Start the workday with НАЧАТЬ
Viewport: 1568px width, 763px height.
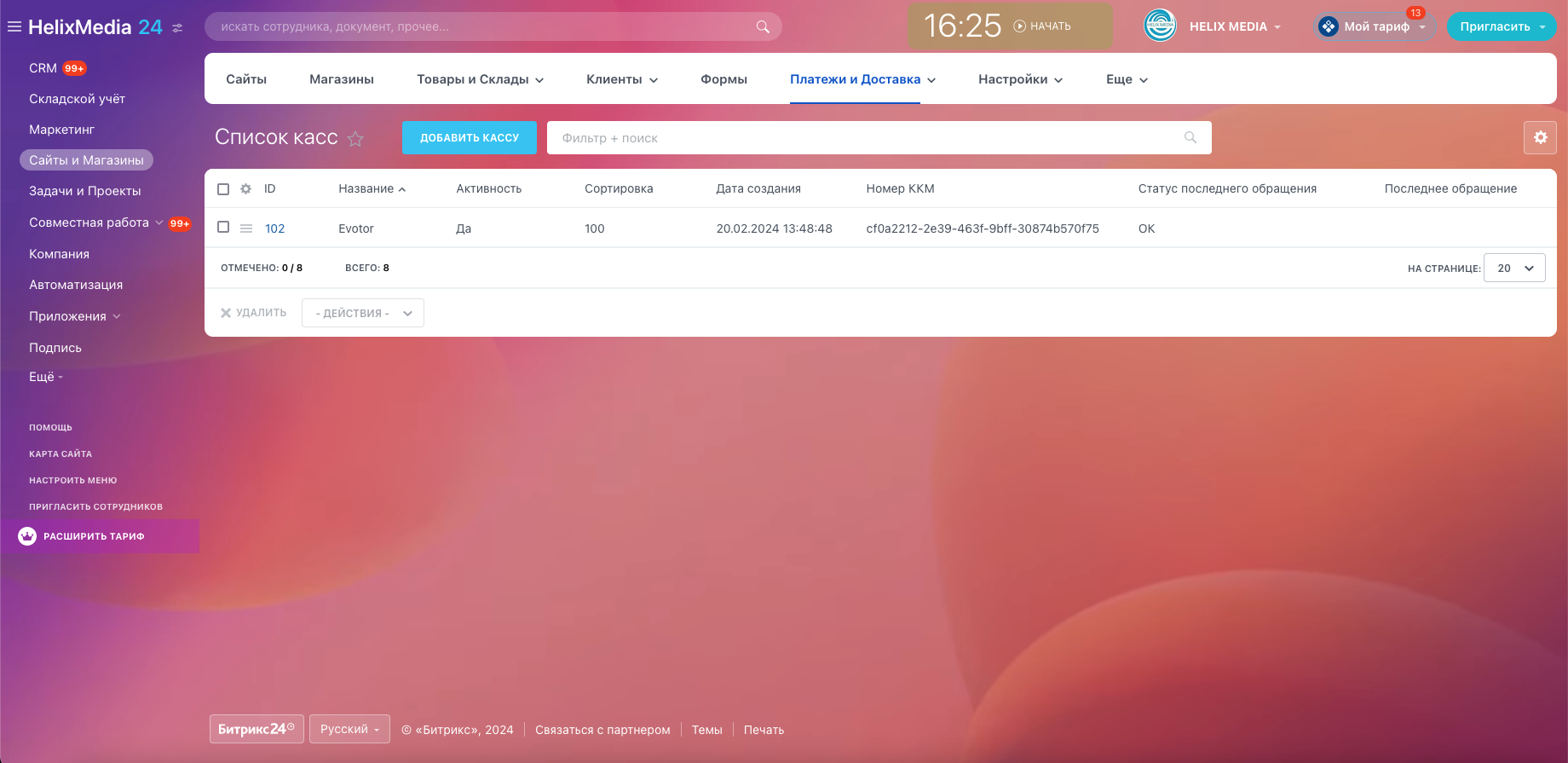point(1042,26)
